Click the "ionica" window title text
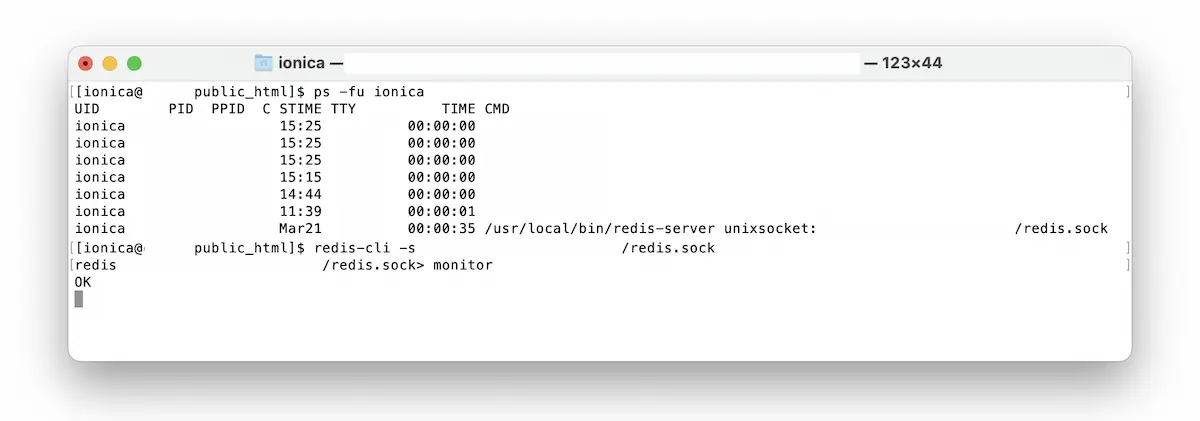The height and width of the screenshot is (421, 1200). tap(301, 63)
